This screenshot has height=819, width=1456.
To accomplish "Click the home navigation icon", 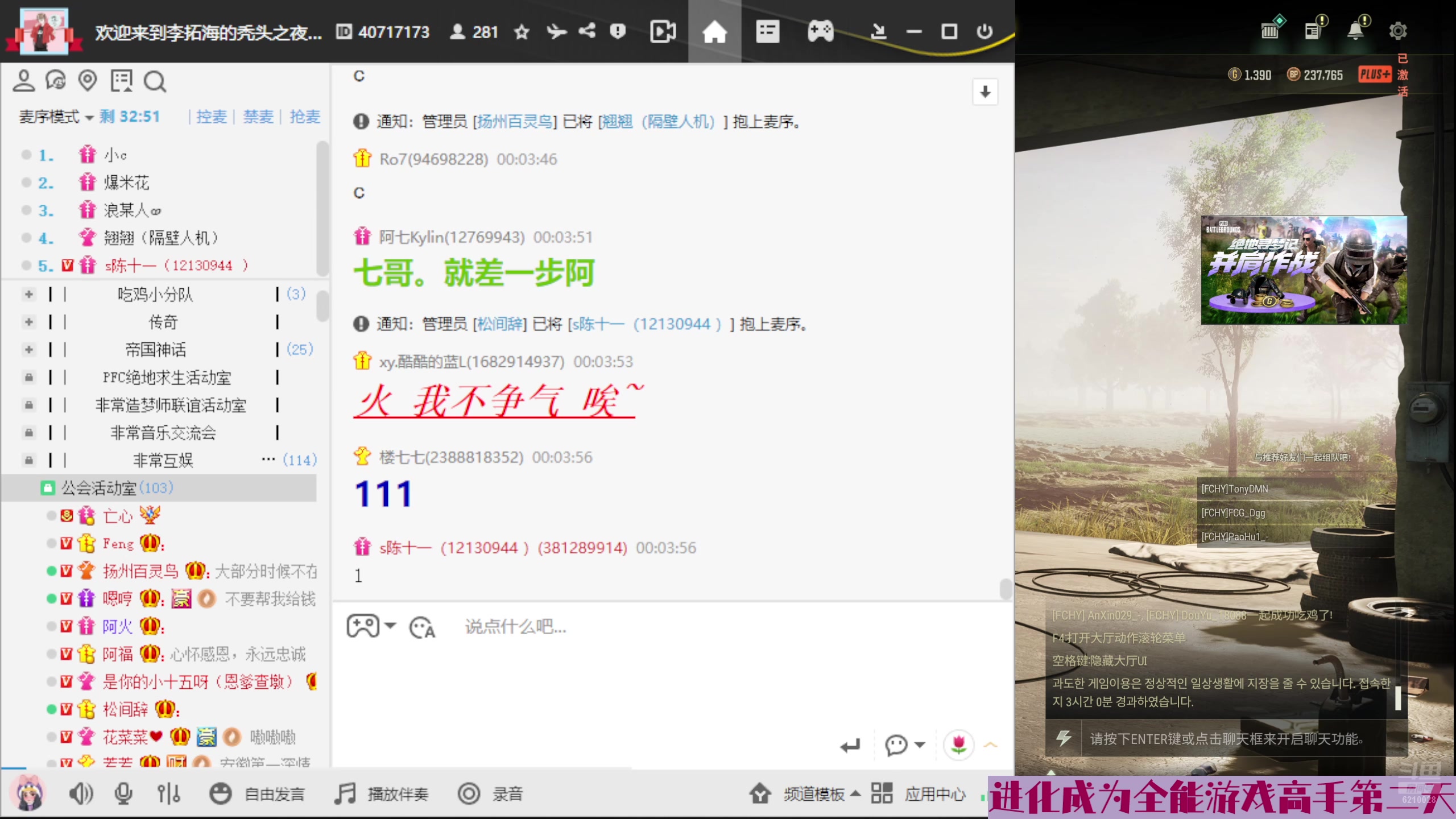I will pyautogui.click(x=714, y=31).
